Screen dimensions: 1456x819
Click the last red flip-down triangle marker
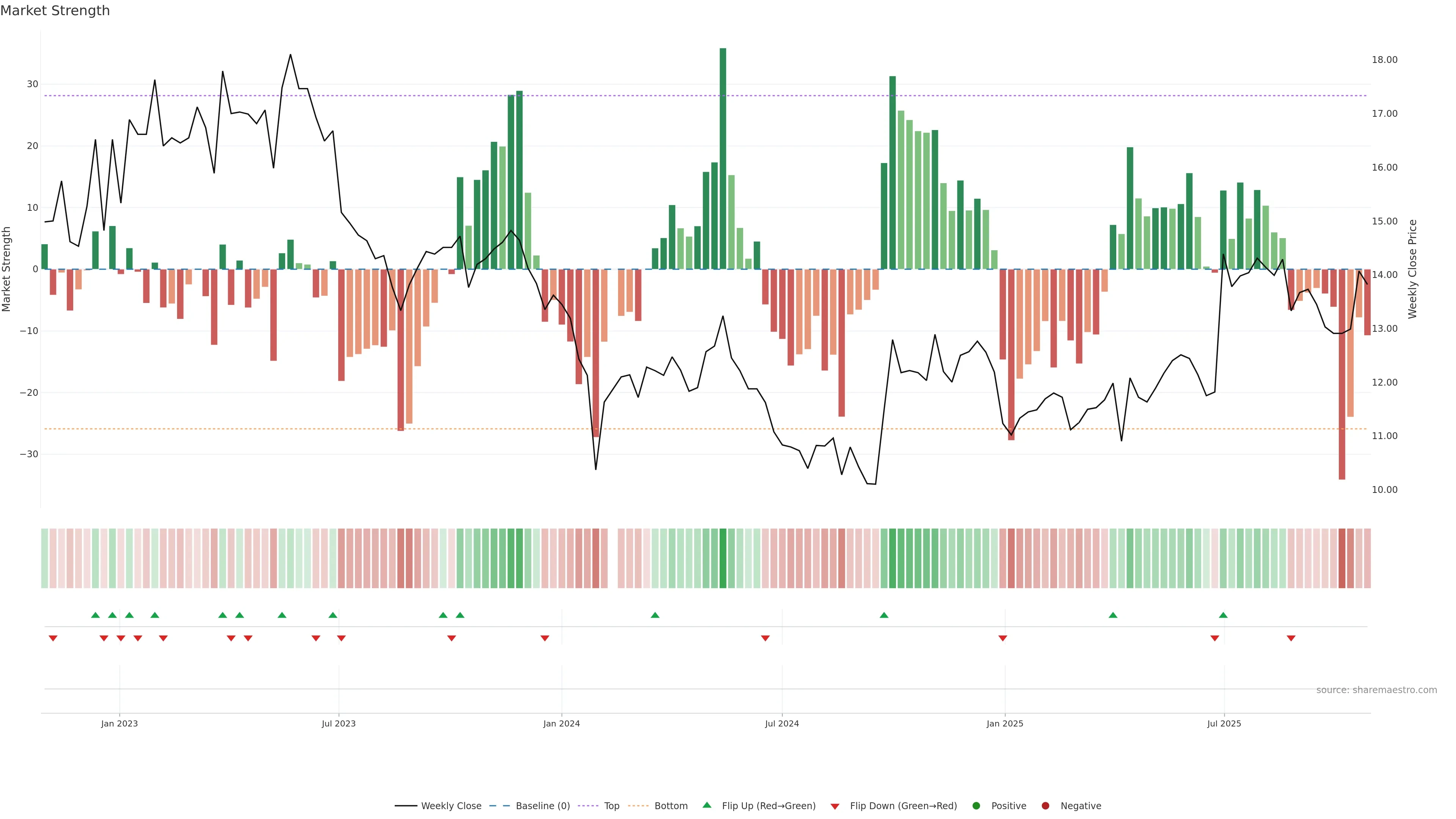1291,638
